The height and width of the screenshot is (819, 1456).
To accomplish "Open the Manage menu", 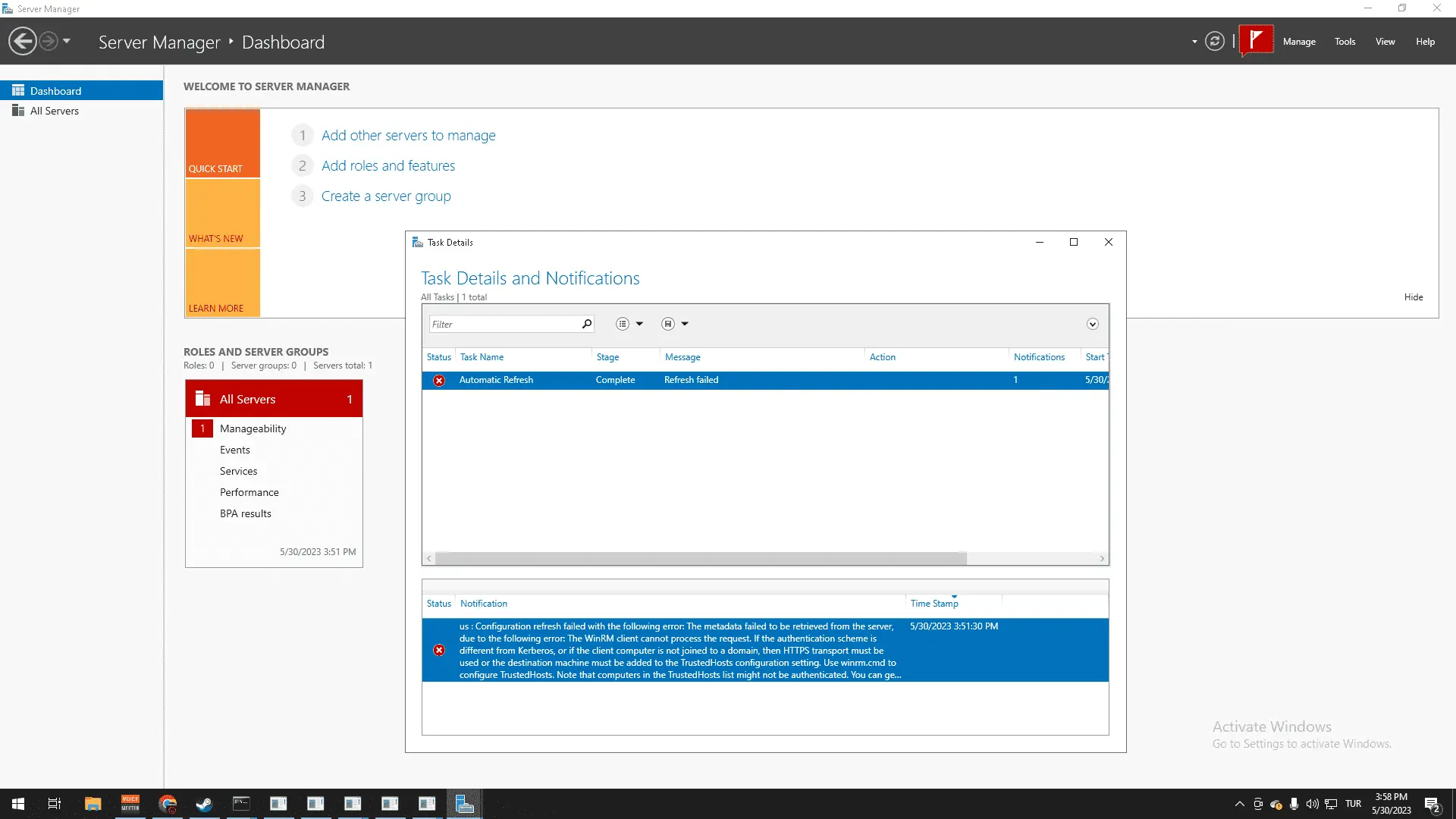I will coord(1299,42).
